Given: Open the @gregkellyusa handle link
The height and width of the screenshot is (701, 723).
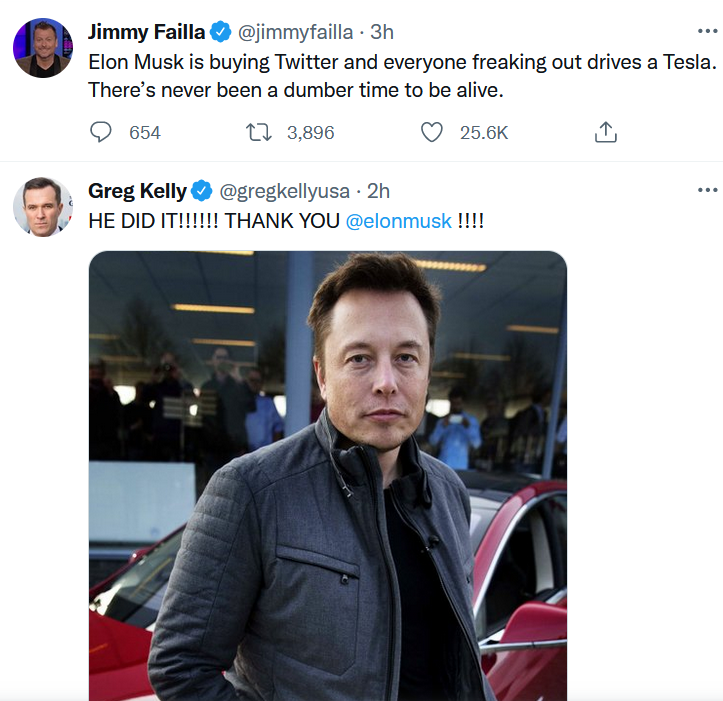Looking at the screenshot, I should [284, 191].
